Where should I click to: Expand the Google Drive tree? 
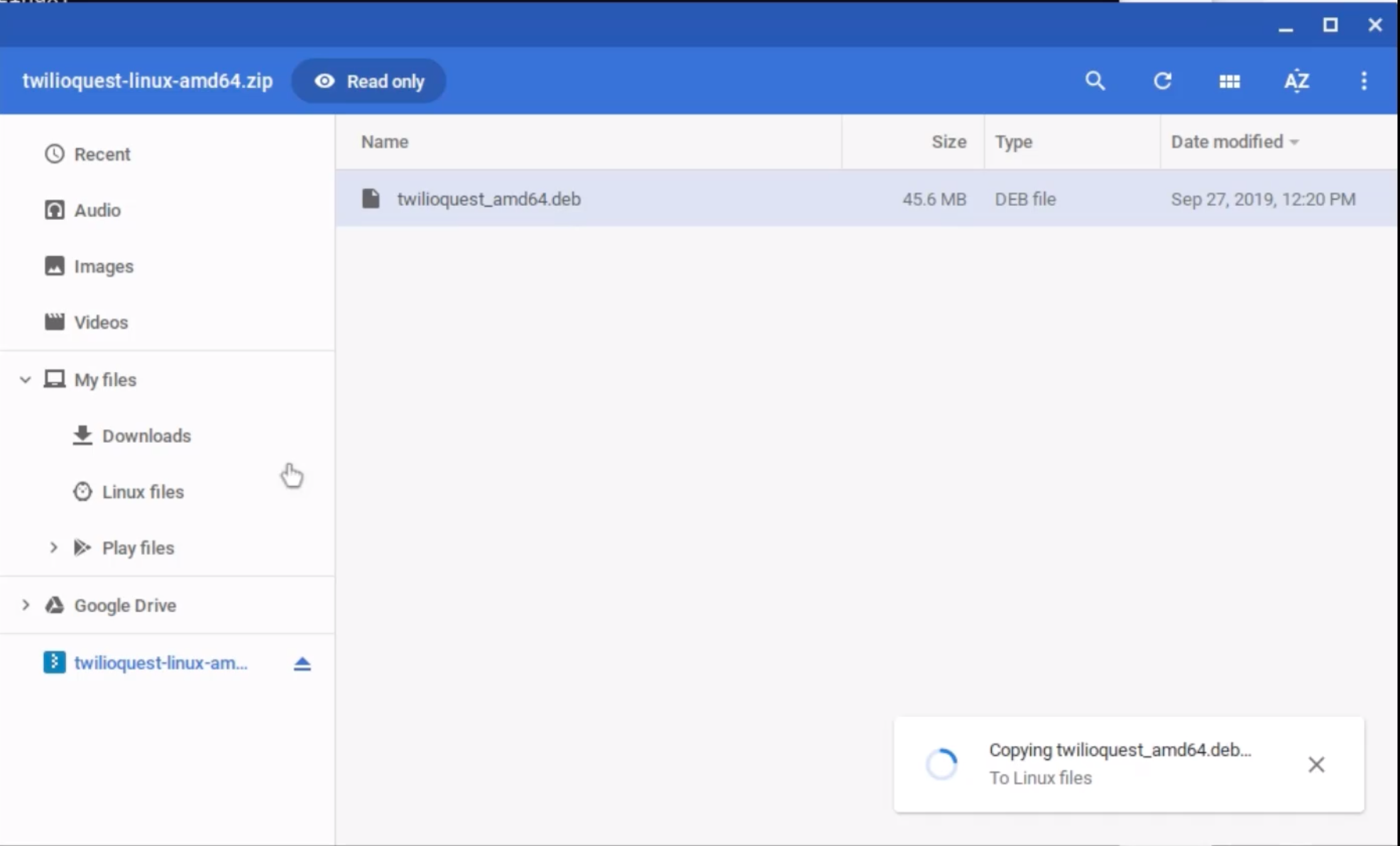point(26,605)
